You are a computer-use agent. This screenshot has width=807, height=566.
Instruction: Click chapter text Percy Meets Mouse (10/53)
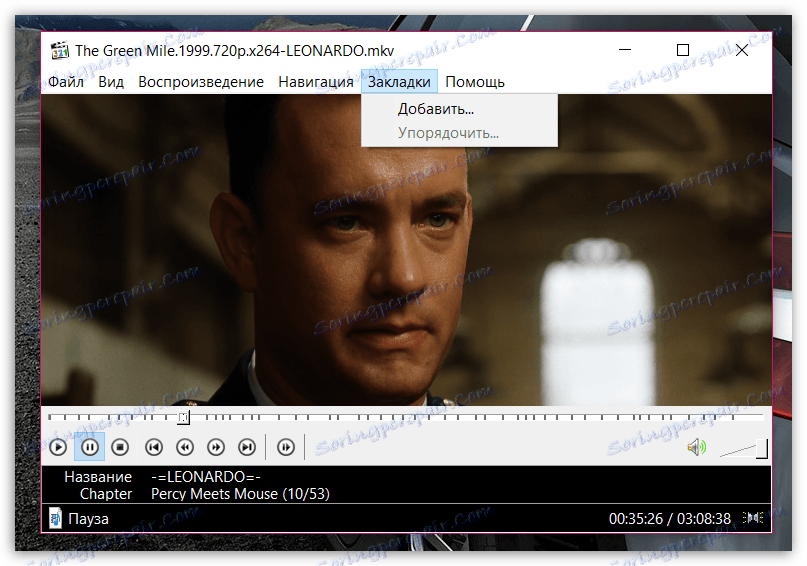[x=240, y=494]
